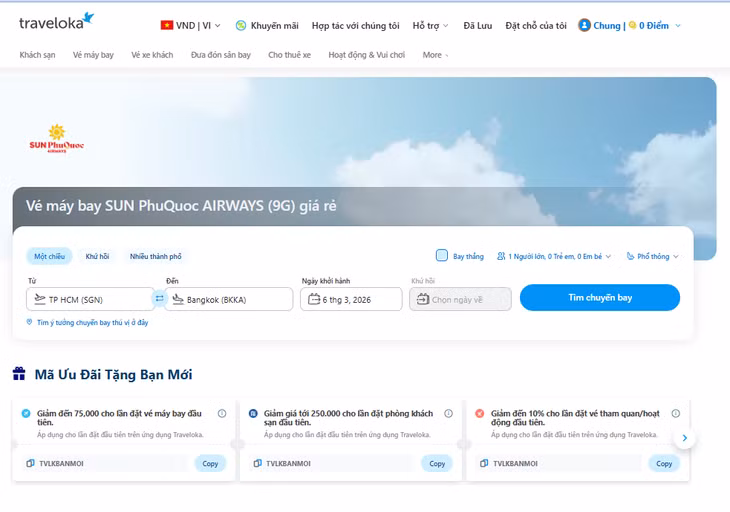This screenshot has width=730, height=512.
Task: Select Một chiều trip type
Action: coord(49,256)
